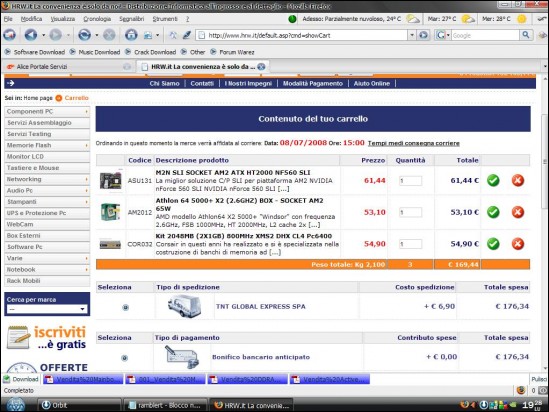Remove Athlon 64 5000+ with red X
This screenshot has width=549, height=412.
point(517,212)
